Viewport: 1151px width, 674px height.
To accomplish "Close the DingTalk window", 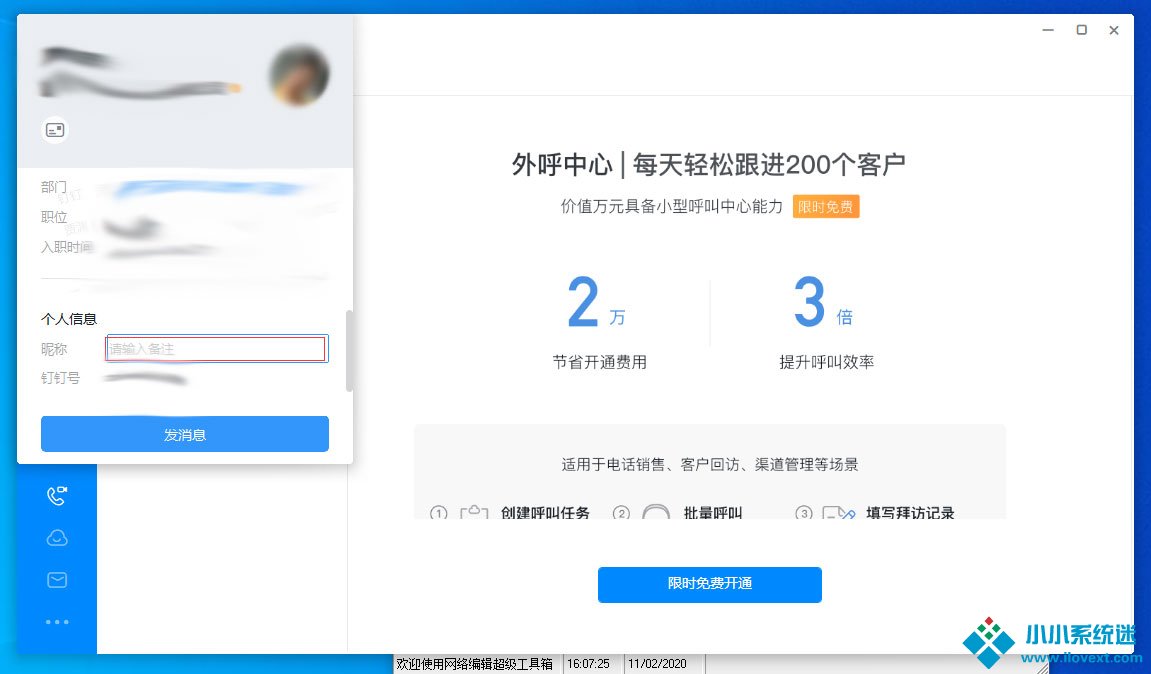I will [x=1113, y=30].
